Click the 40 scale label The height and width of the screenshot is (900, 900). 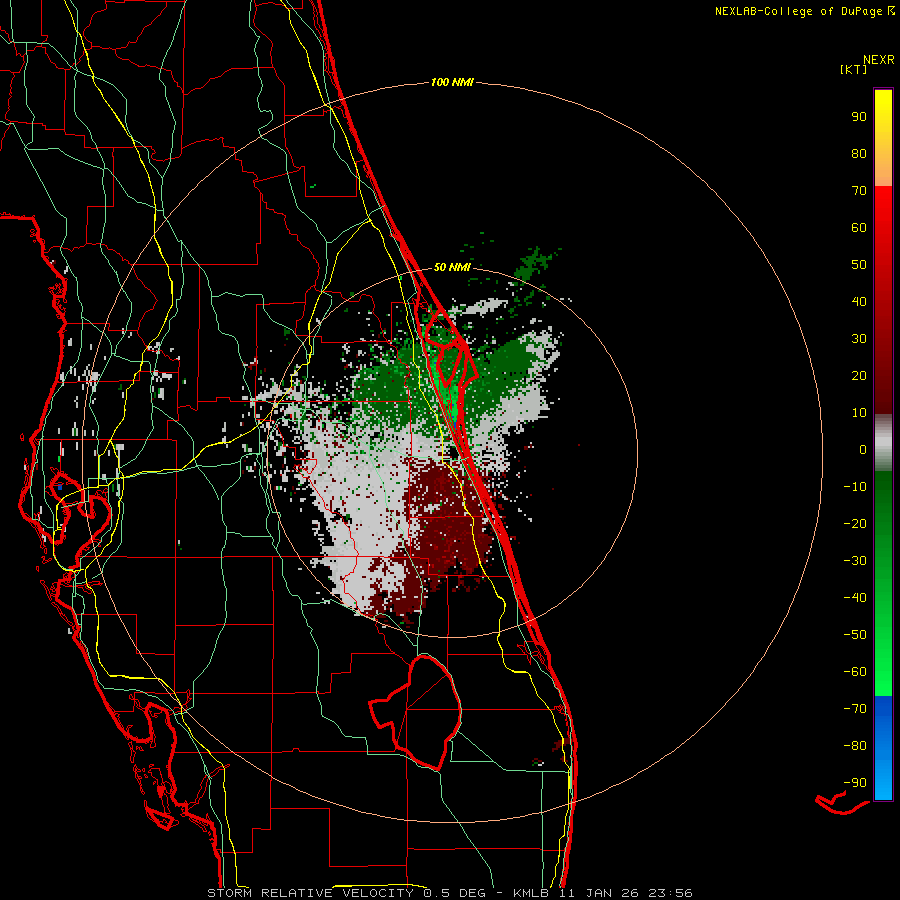(859, 302)
